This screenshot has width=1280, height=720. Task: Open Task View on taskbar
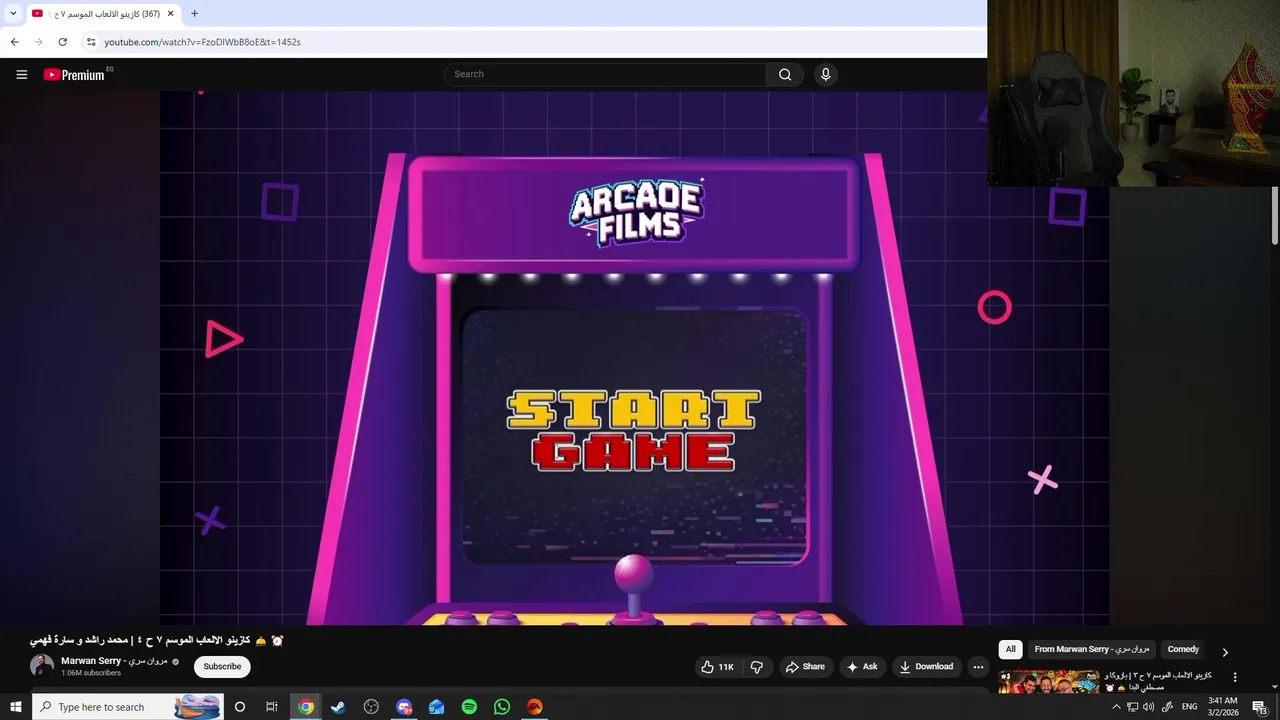pos(271,707)
